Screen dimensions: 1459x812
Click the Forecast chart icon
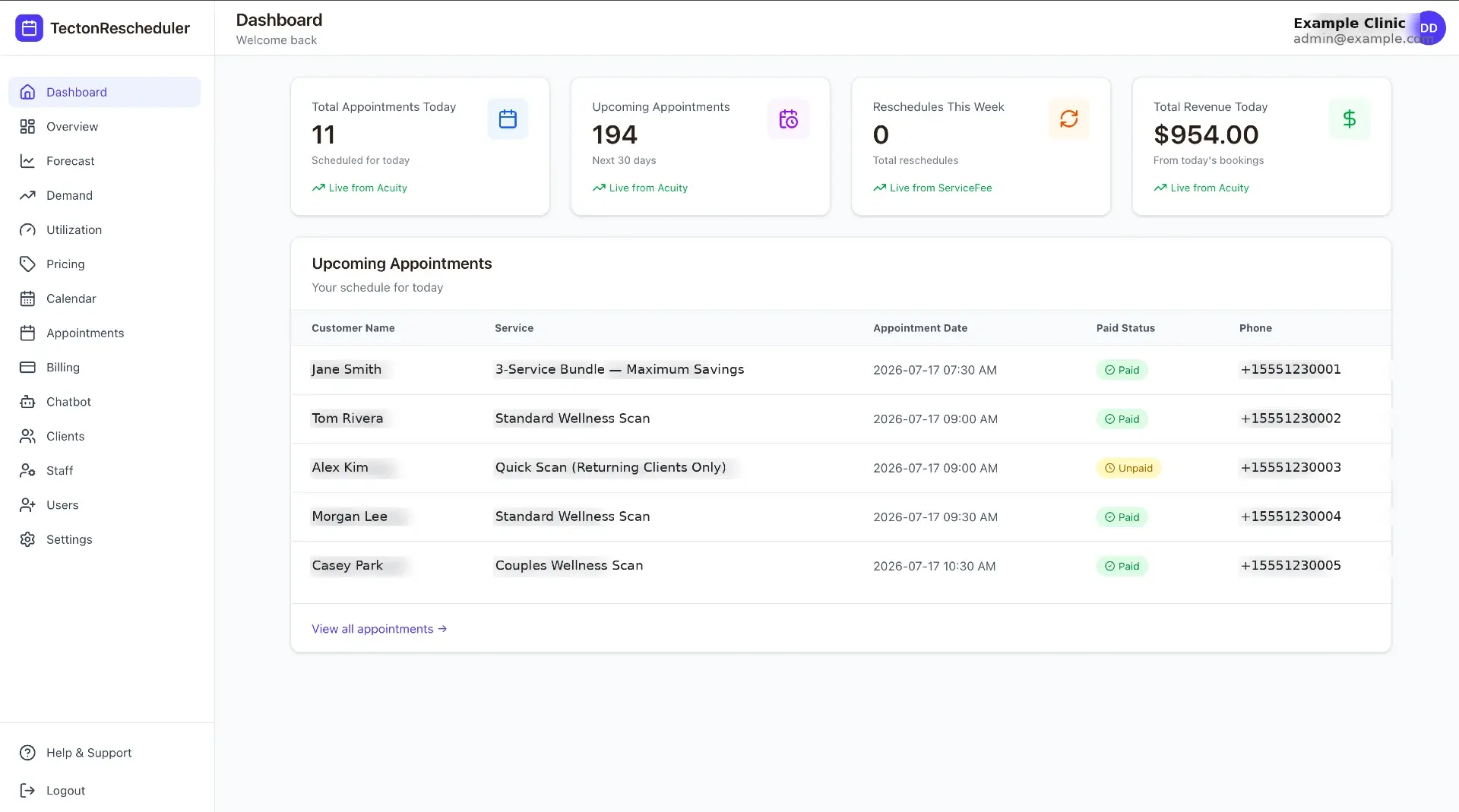(x=27, y=161)
